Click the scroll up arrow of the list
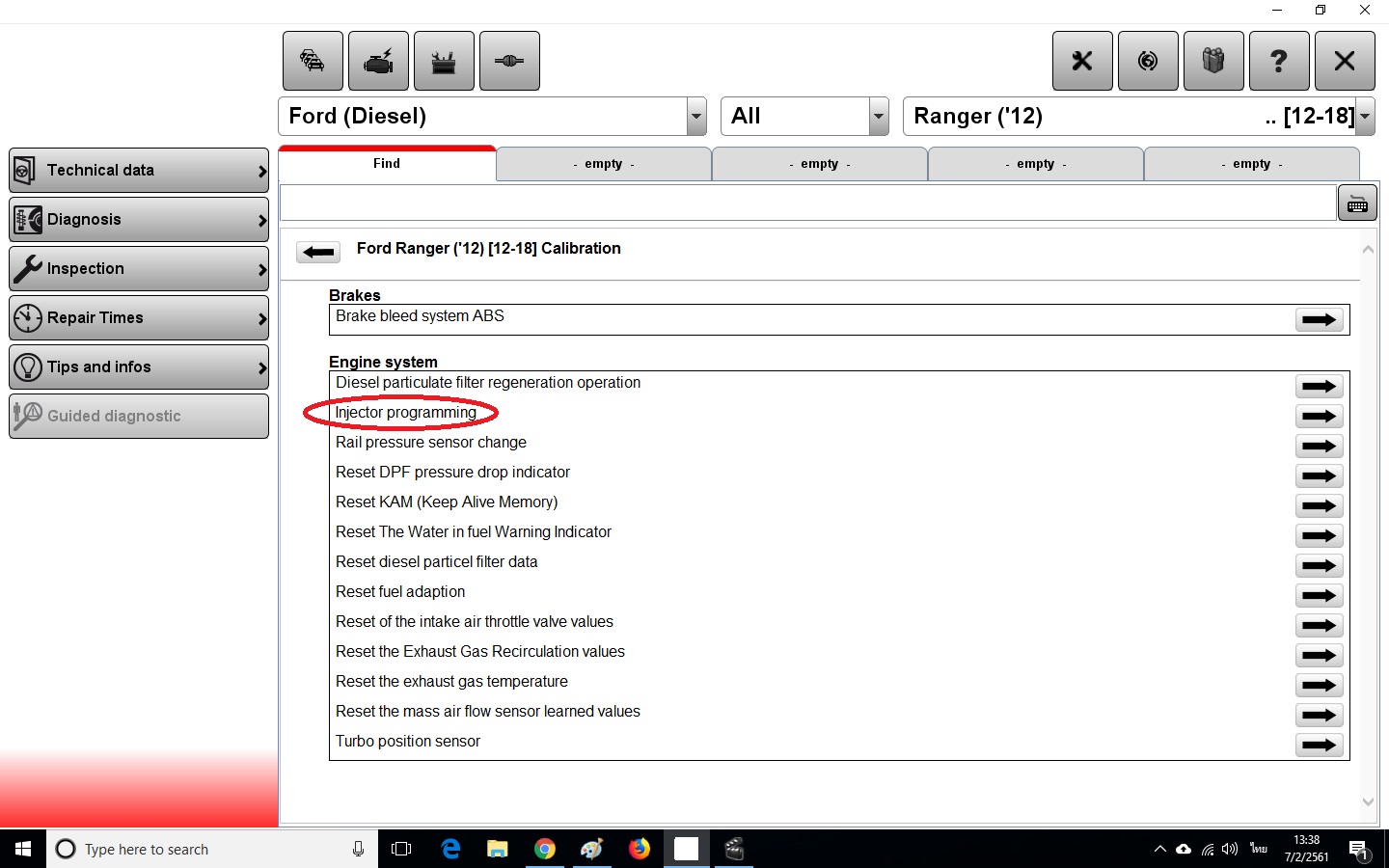 tap(1368, 250)
